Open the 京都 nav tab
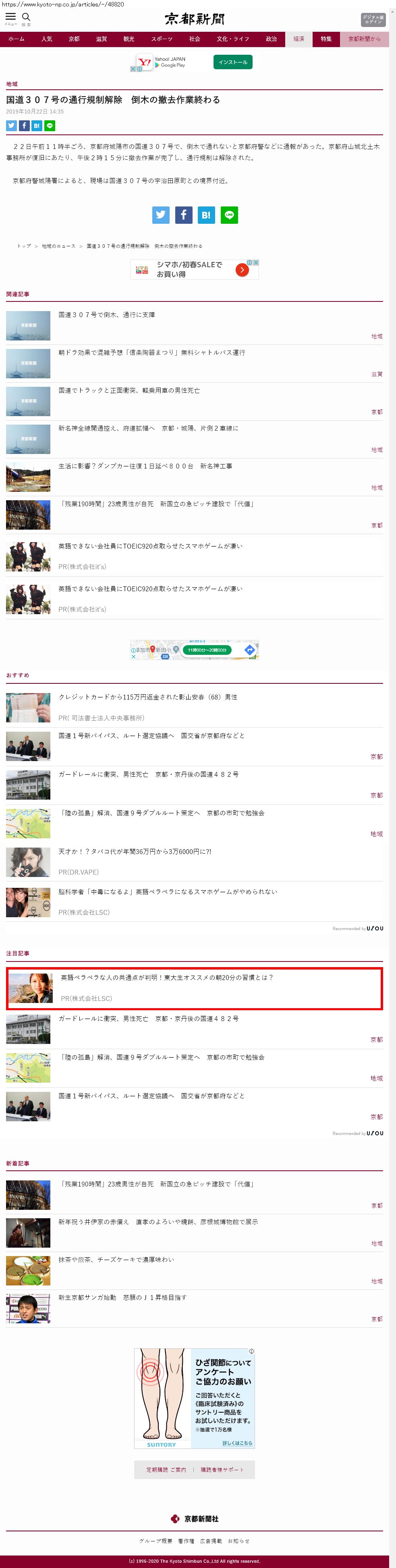Image resolution: width=396 pixels, height=1568 pixels. click(75, 39)
